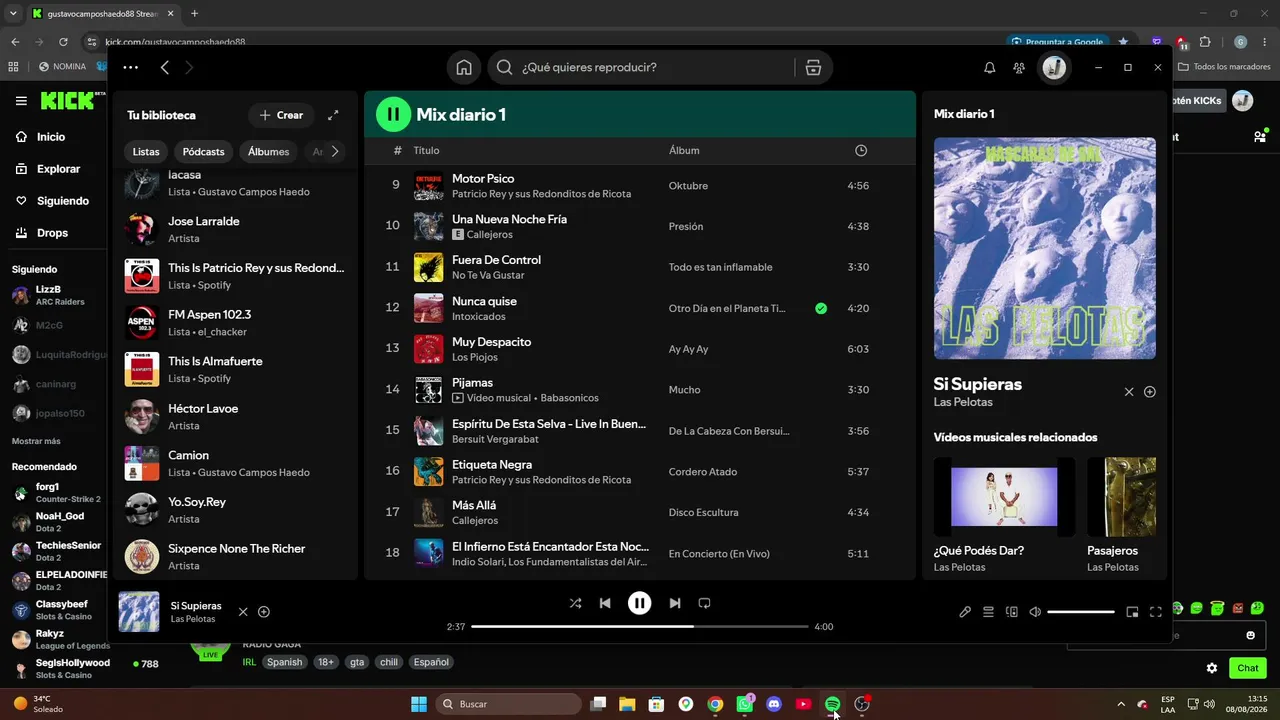Show more library filters with right chevron
The width and height of the screenshot is (1280, 720).
(335, 152)
